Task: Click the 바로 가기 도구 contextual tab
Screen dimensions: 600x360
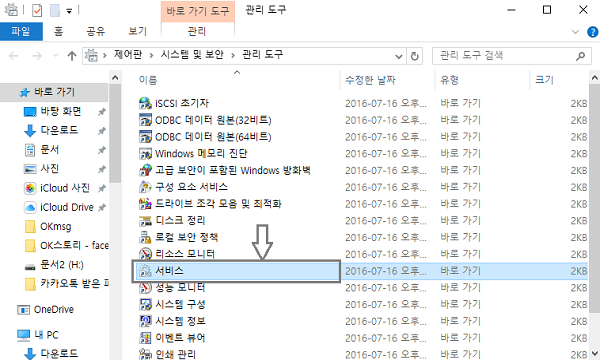Action: (198, 11)
